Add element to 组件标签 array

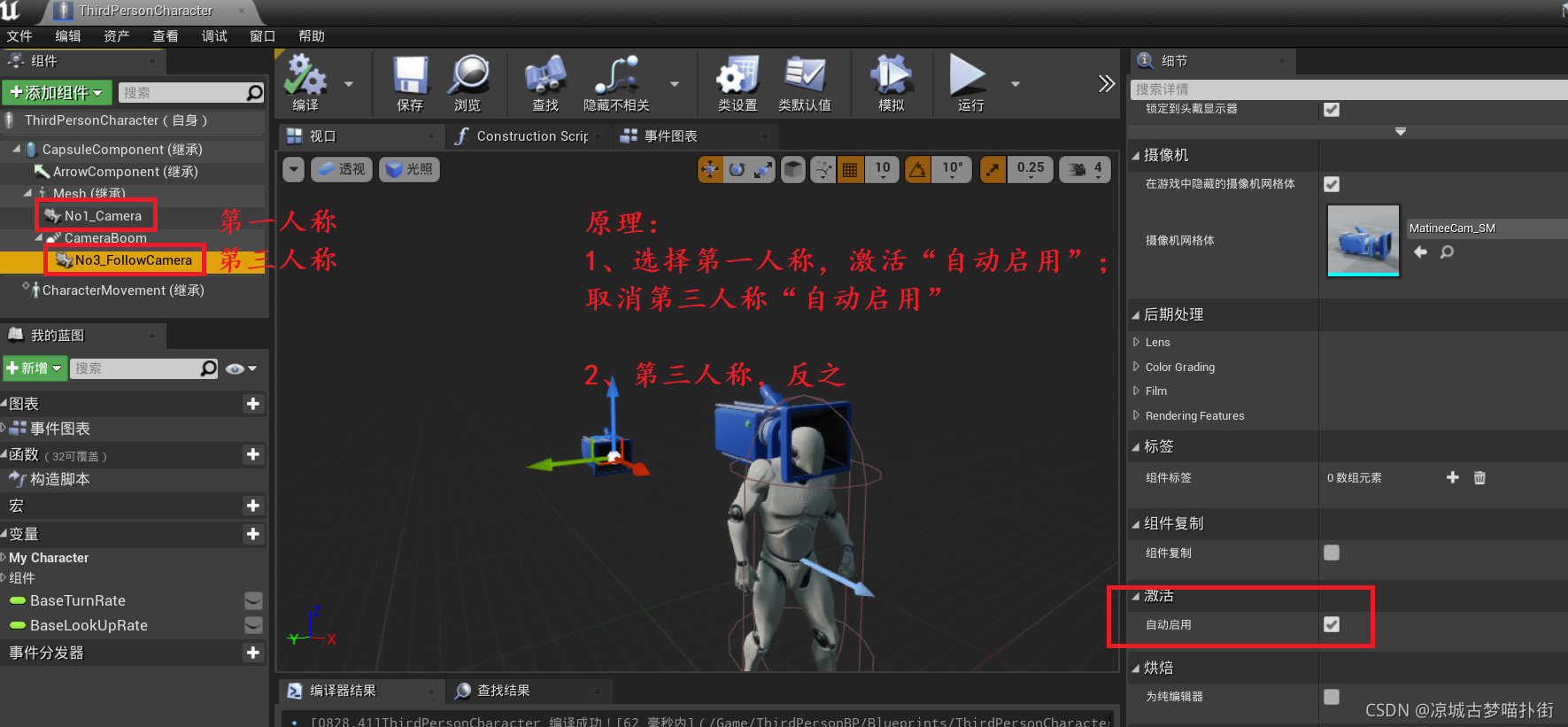pos(1453,477)
